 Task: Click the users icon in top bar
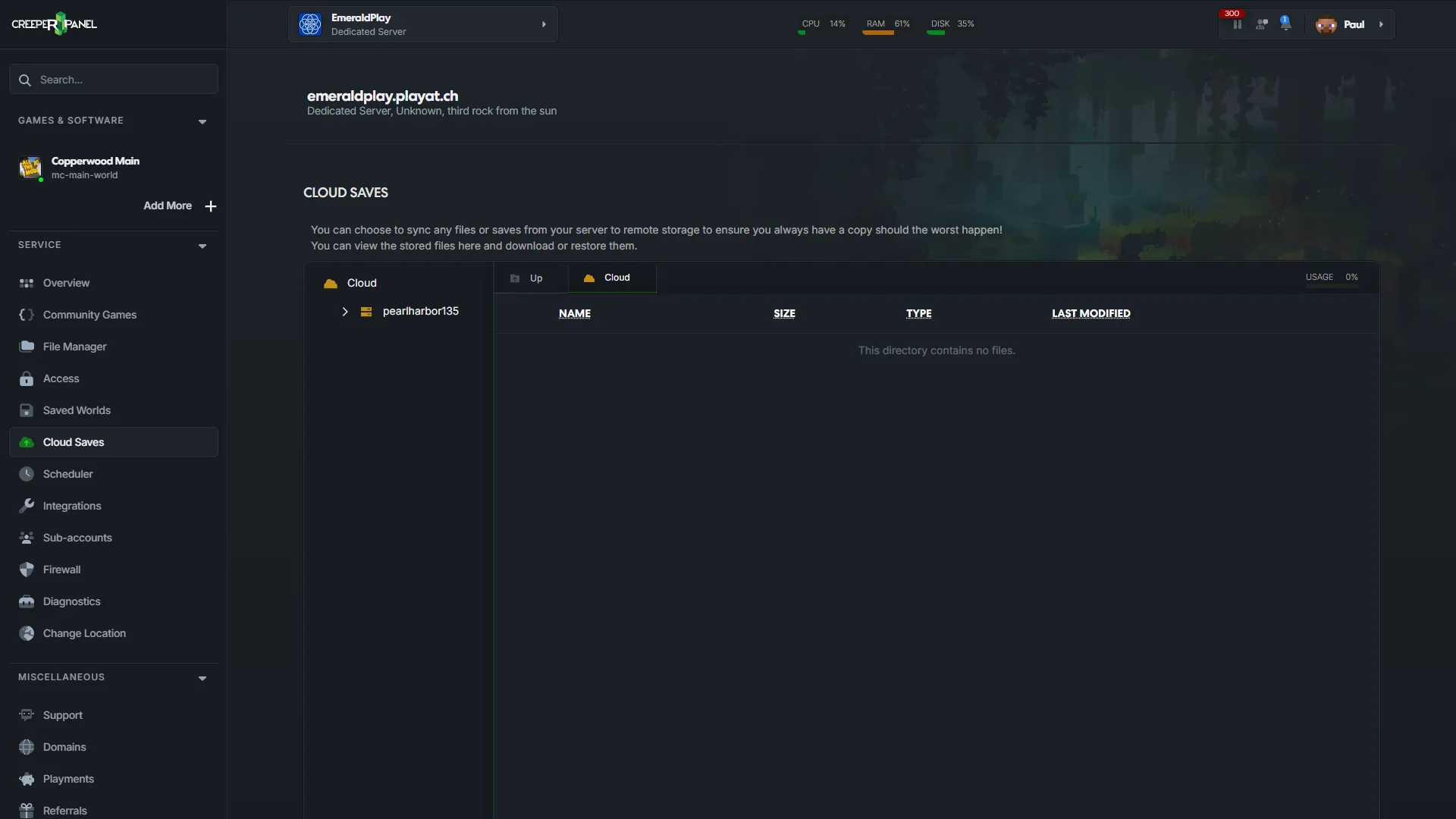tap(1261, 24)
